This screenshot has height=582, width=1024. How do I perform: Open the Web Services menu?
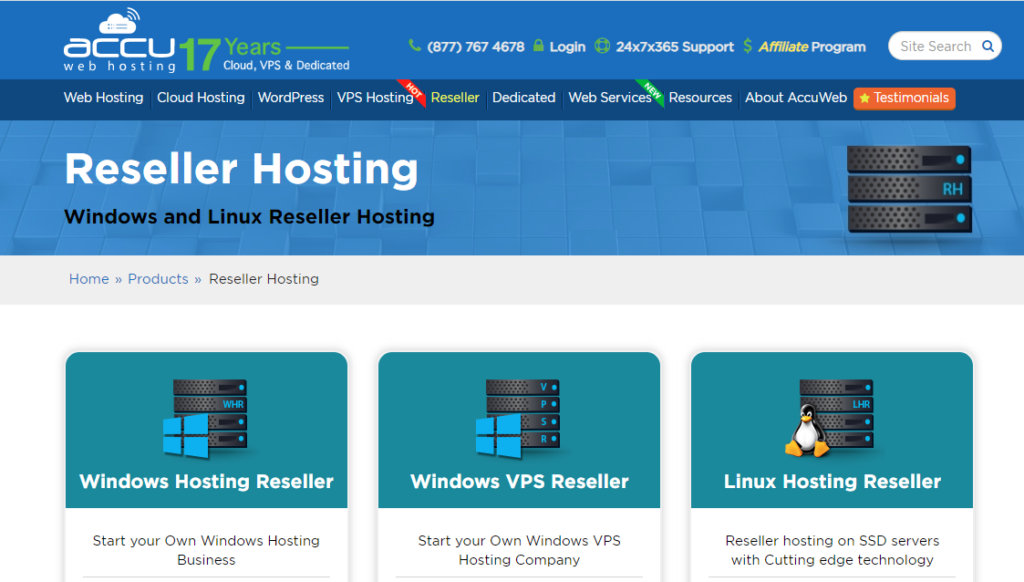click(x=609, y=97)
